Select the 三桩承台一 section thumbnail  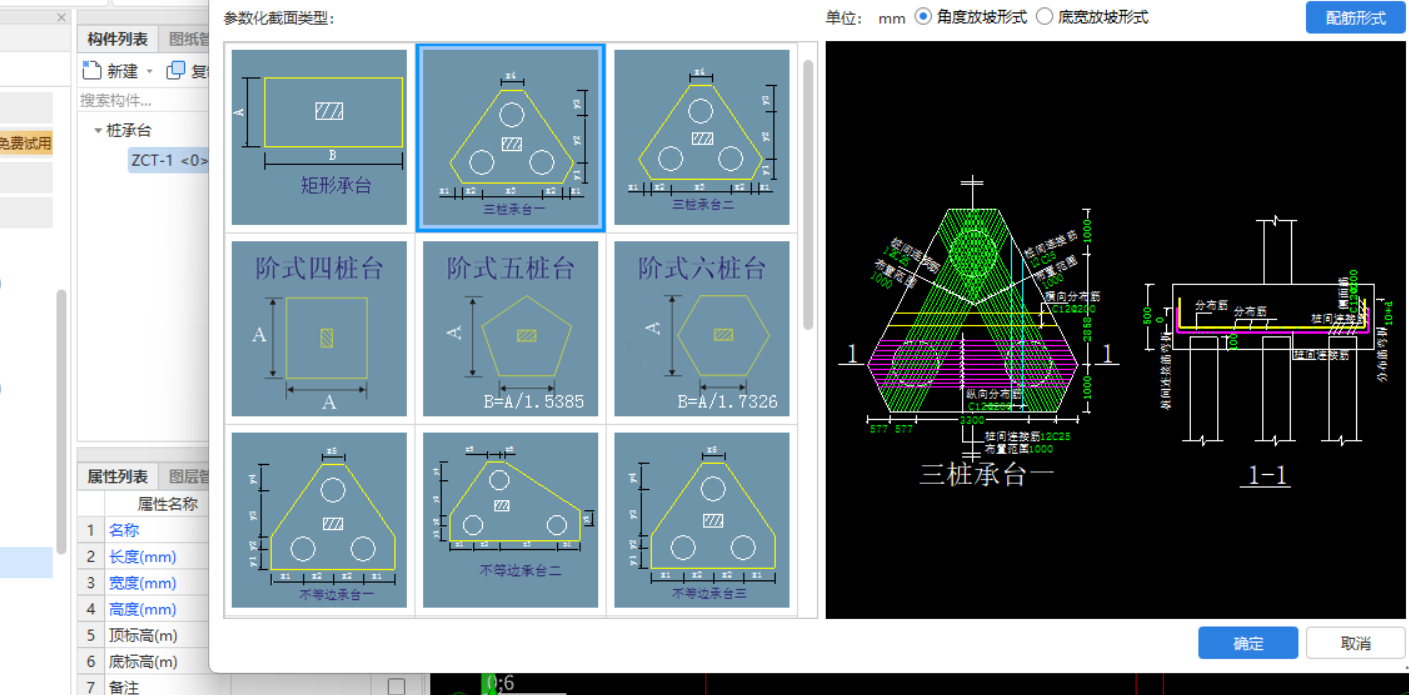click(511, 137)
